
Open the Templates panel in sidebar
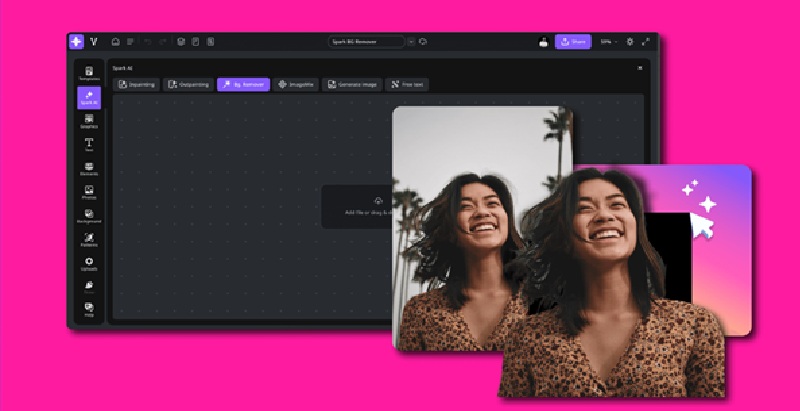(89, 74)
